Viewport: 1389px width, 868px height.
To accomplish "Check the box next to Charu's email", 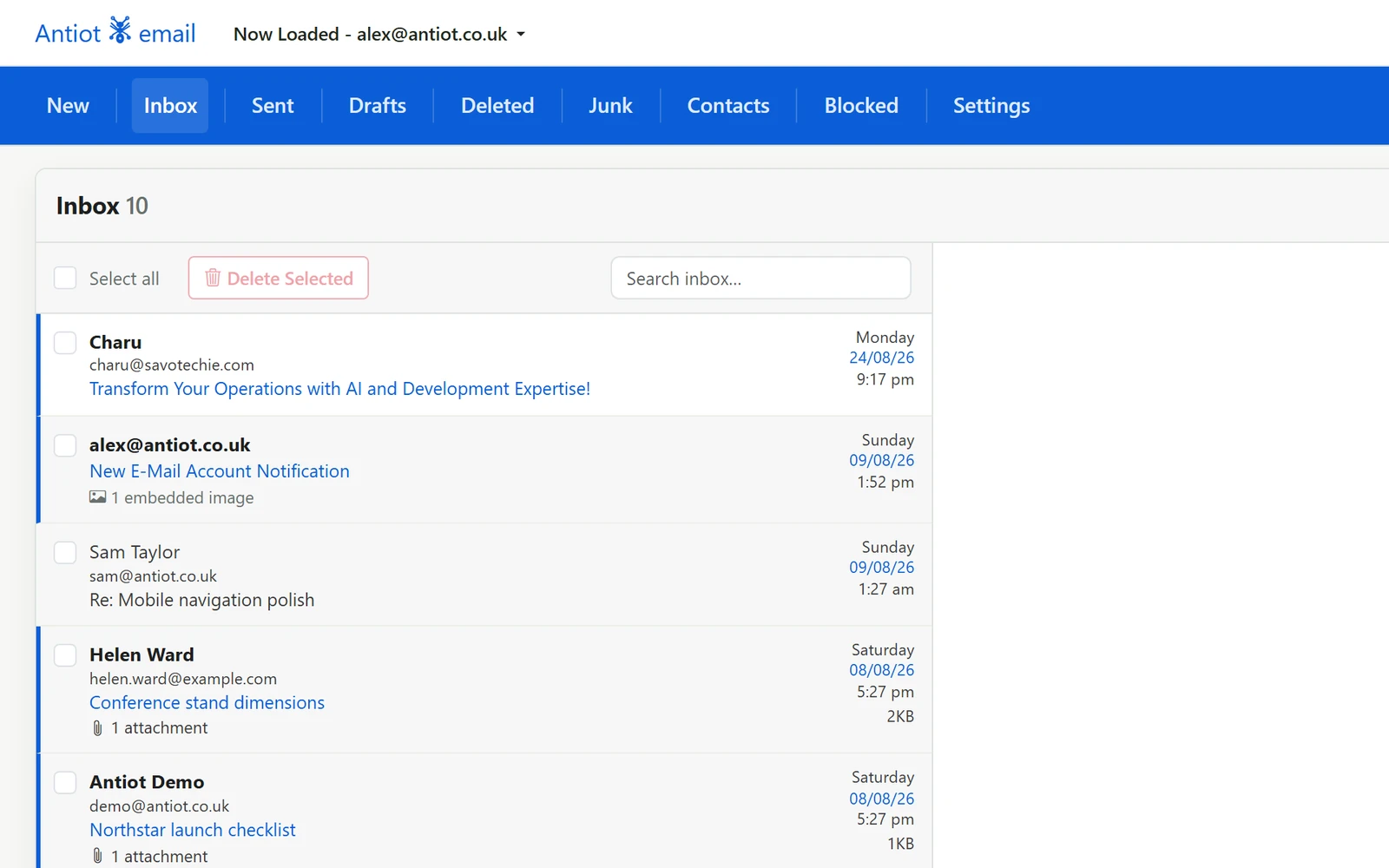I will [x=65, y=342].
